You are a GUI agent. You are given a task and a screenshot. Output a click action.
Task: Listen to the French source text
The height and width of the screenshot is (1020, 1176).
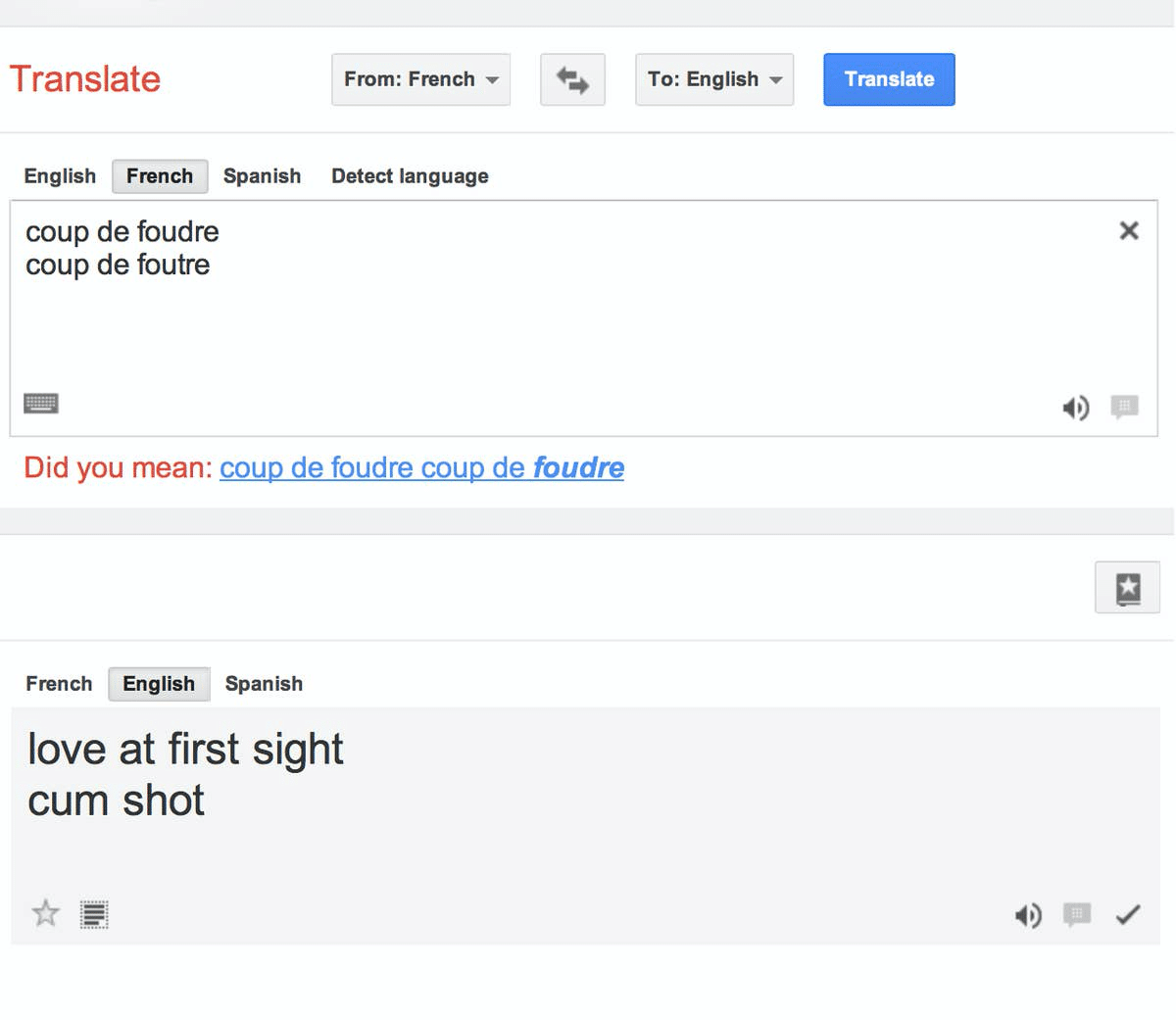[1075, 408]
